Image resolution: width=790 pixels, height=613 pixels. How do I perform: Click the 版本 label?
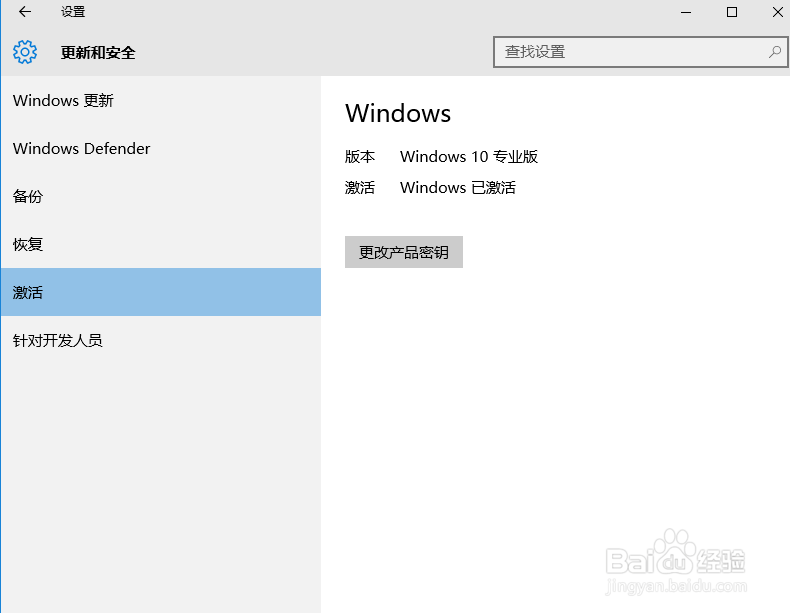(360, 157)
